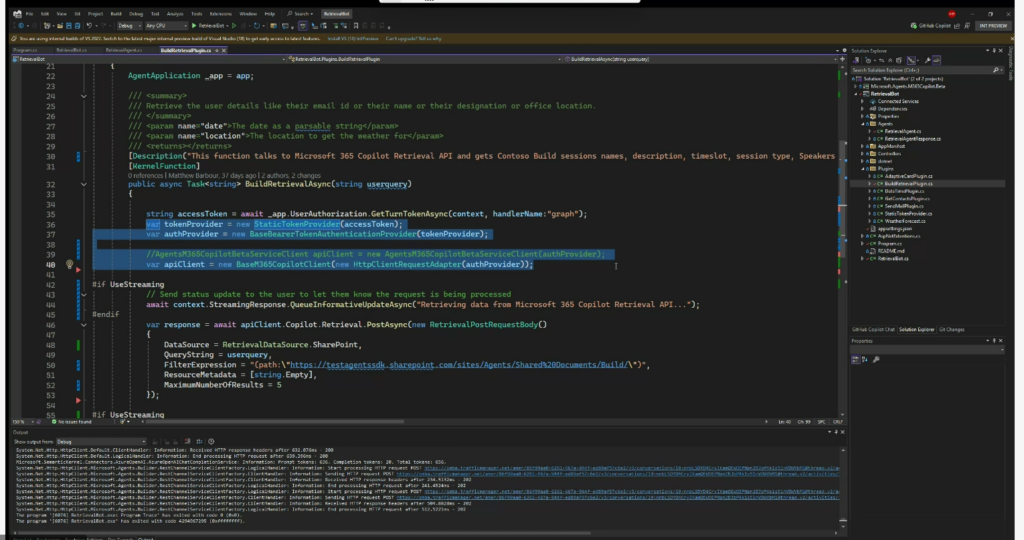Switch to GitHub Copilot Chat tab

(x=873, y=330)
